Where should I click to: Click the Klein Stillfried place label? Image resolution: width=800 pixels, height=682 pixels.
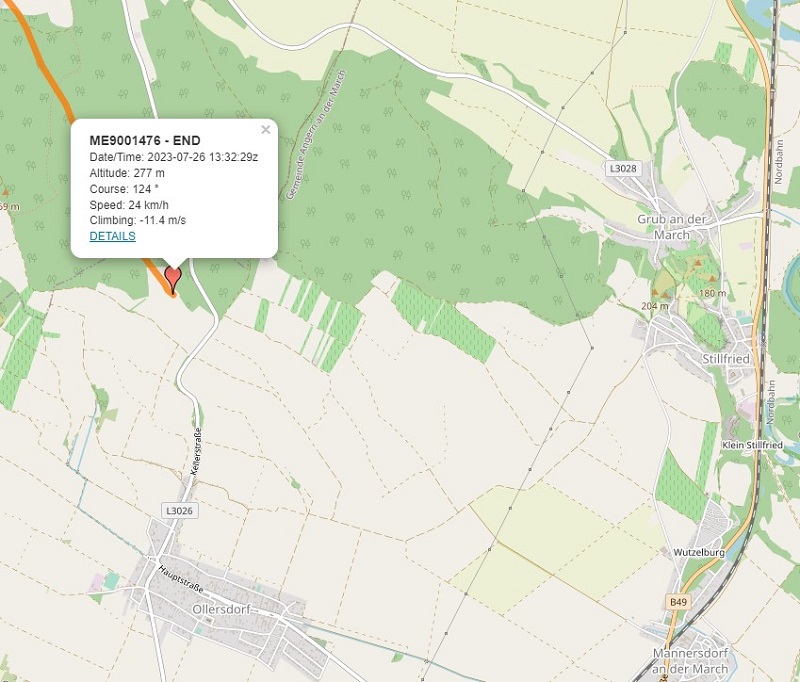pos(752,445)
